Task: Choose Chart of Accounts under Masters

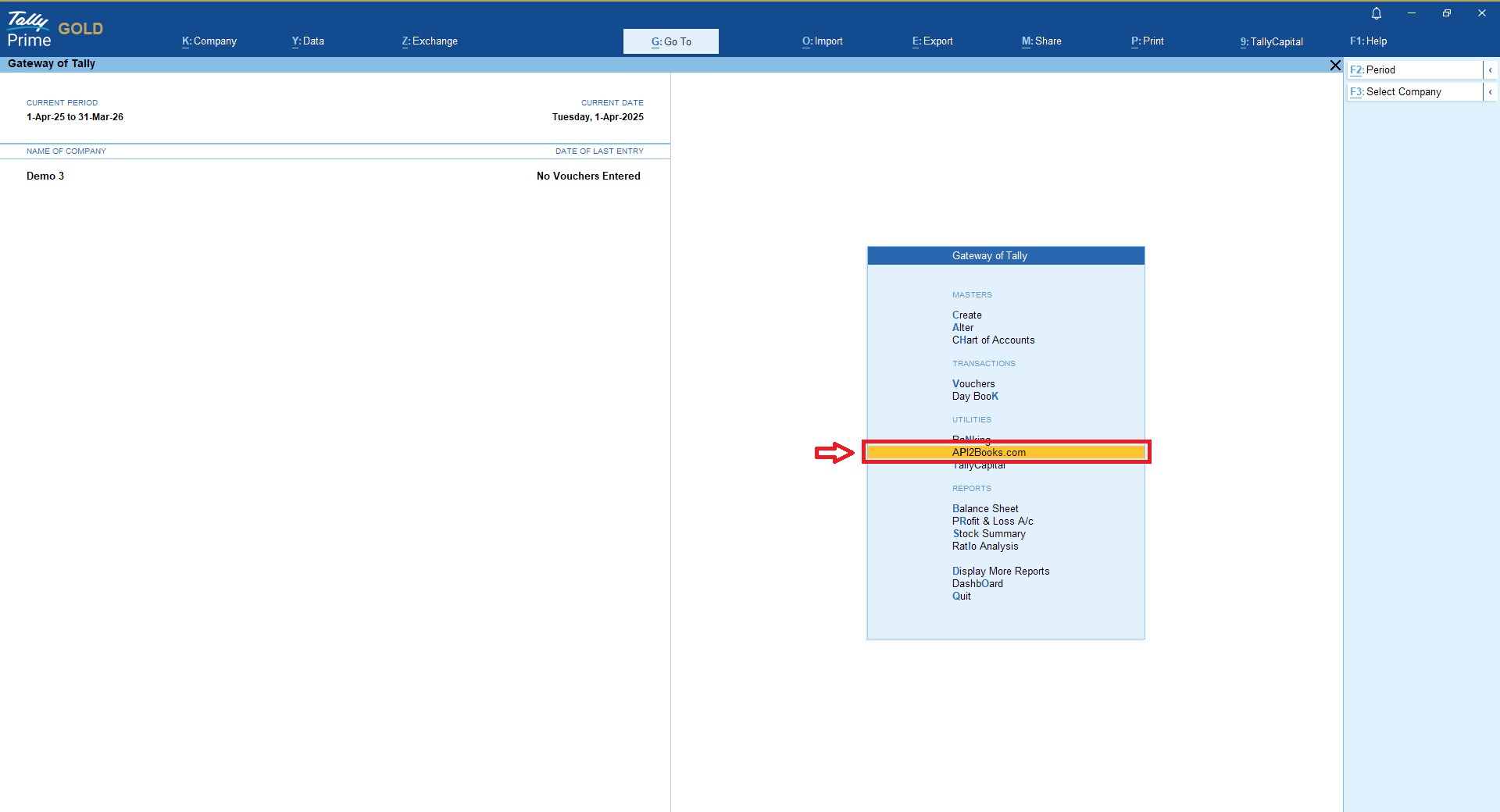Action: [993, 340]
